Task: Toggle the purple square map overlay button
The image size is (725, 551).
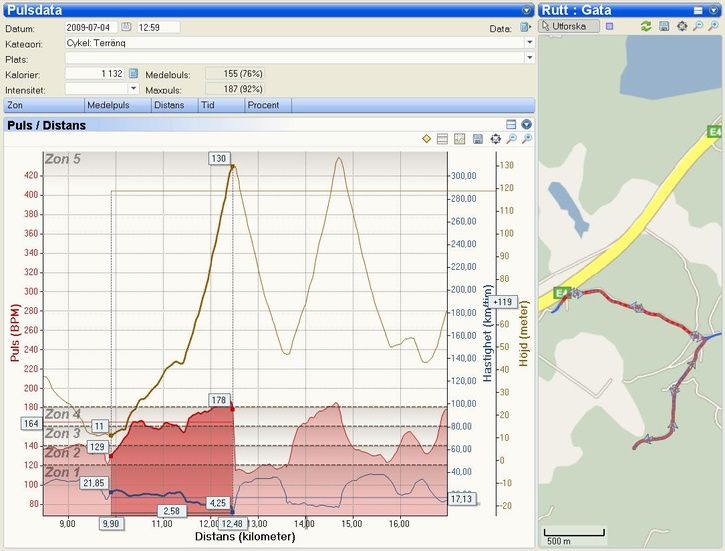Action: [610, 26]
